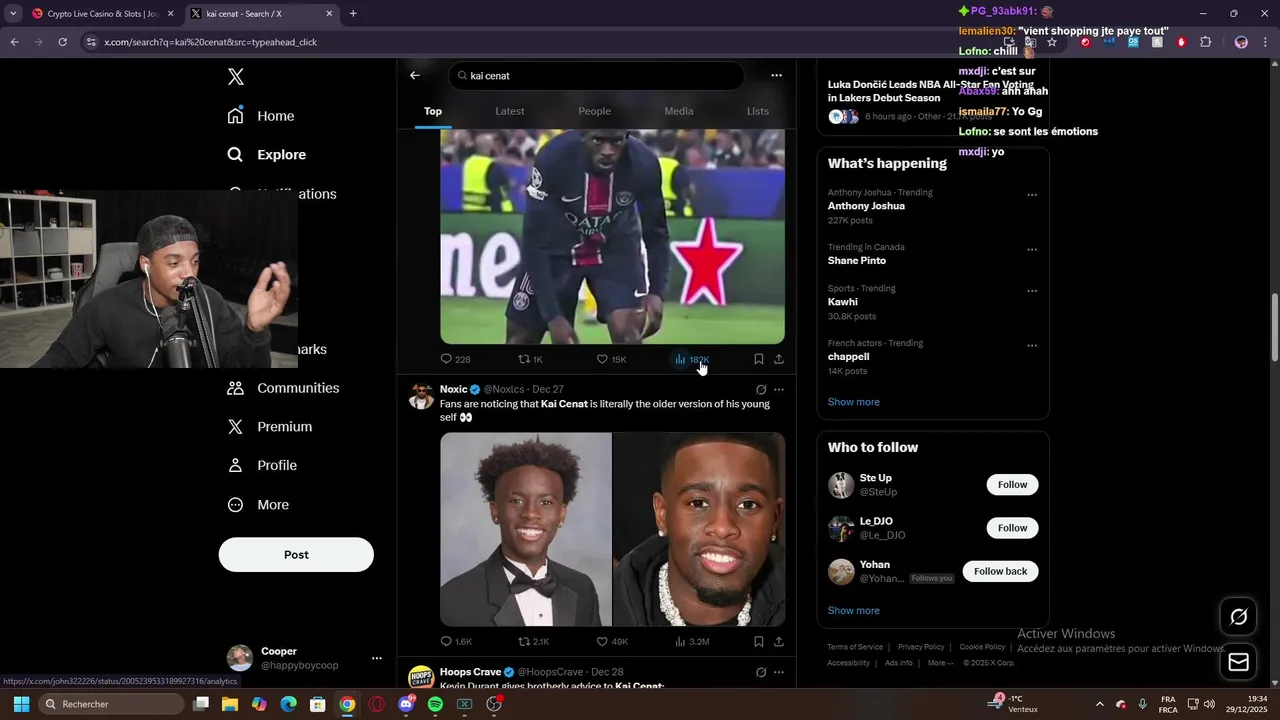This screenshot has width=1280, height=720.
Task: Click the X logo in sidebar
Action: (x=236, y=77)
